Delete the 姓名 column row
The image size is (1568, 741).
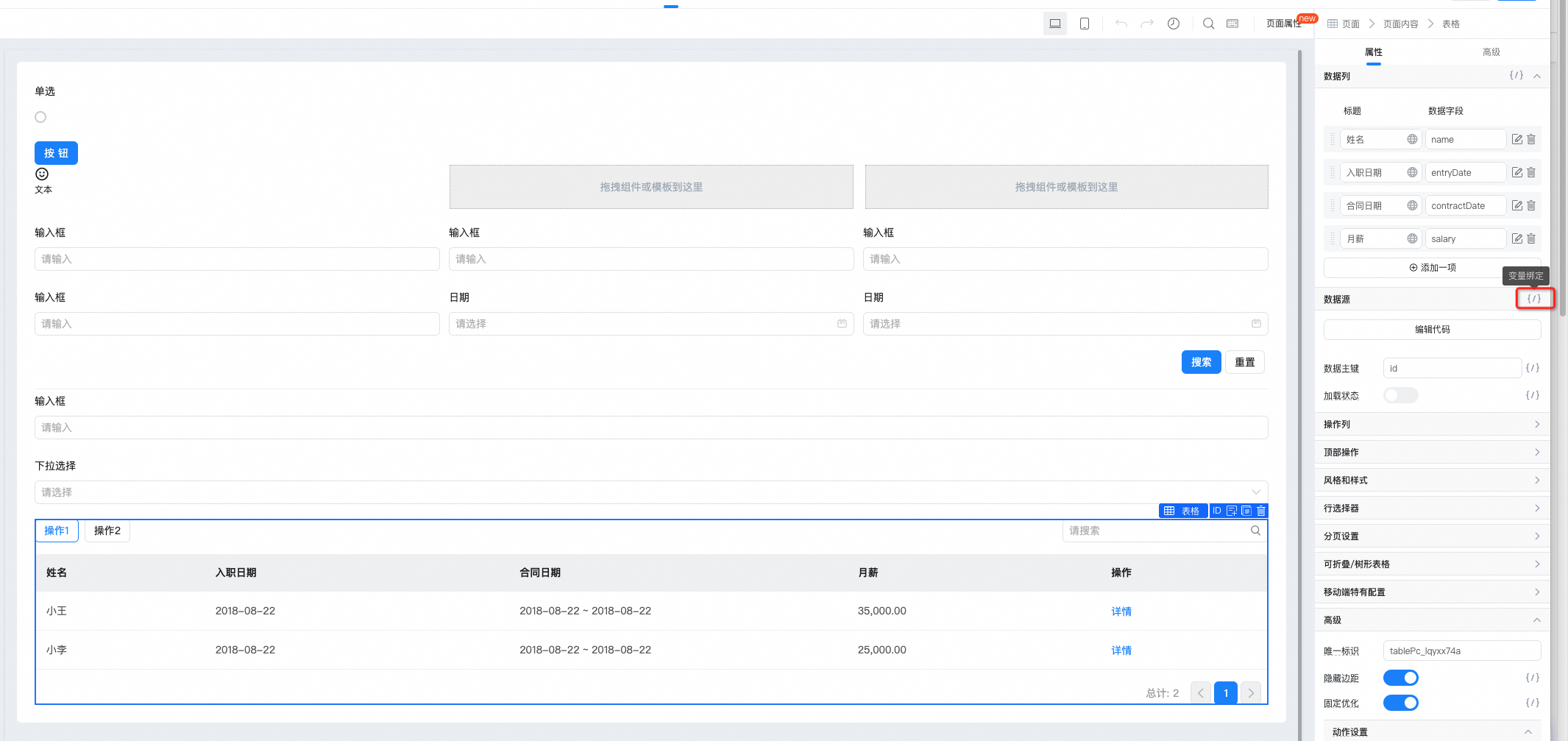1531,139
